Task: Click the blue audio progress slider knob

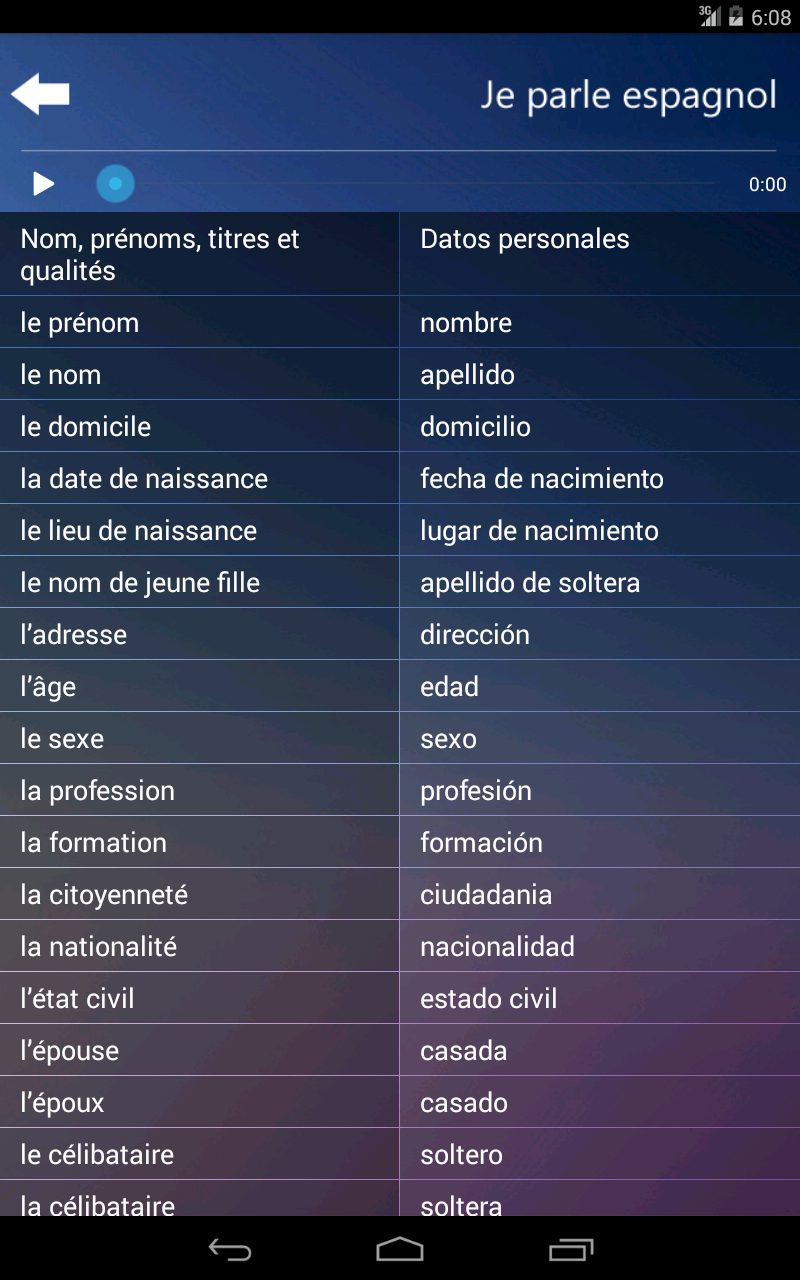Action: [115, 184]
